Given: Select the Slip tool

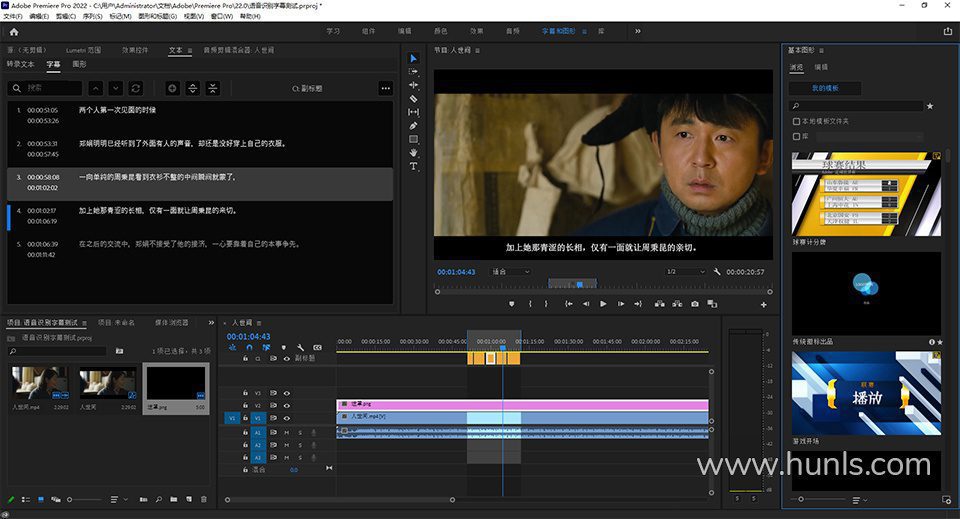Looking at the screenshot, I should coord(413,112).
